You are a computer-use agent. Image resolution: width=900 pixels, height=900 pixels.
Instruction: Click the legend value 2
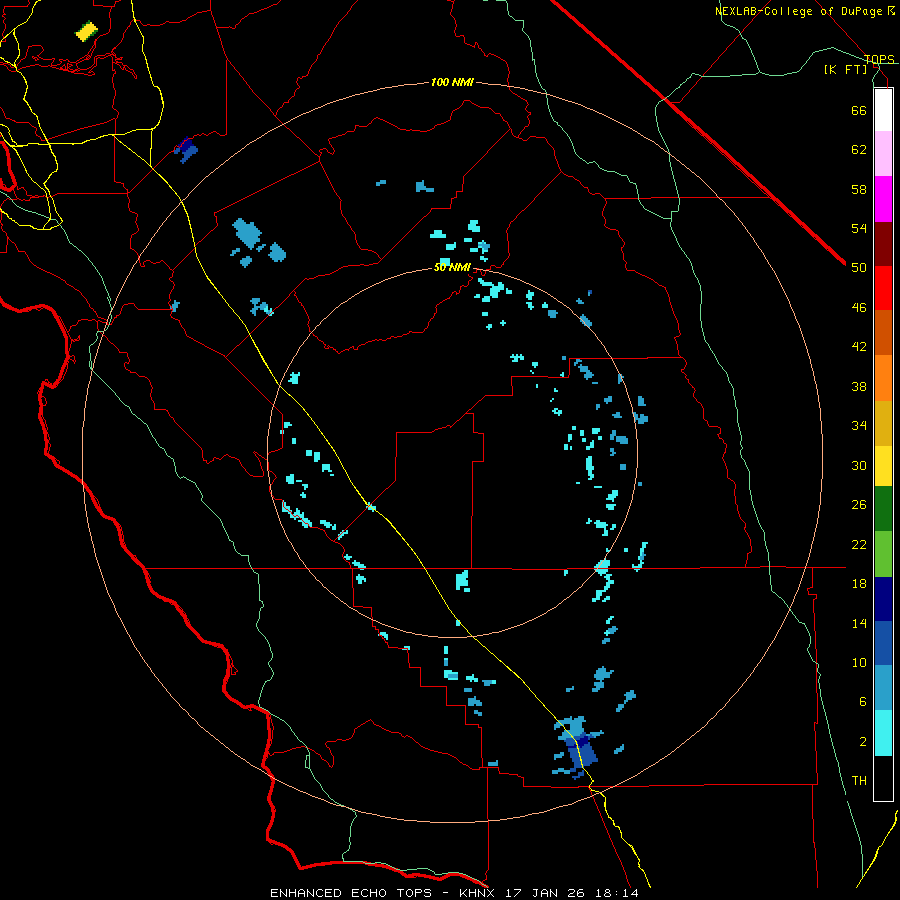click(863, 742)
